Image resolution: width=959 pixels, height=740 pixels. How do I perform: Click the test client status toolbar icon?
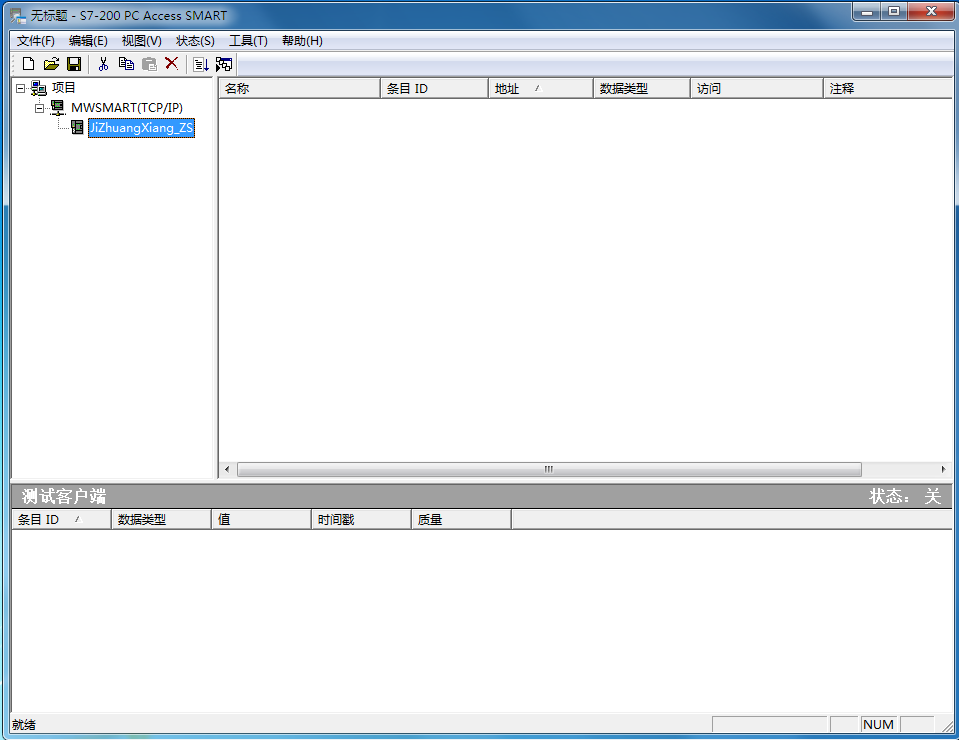224,64
